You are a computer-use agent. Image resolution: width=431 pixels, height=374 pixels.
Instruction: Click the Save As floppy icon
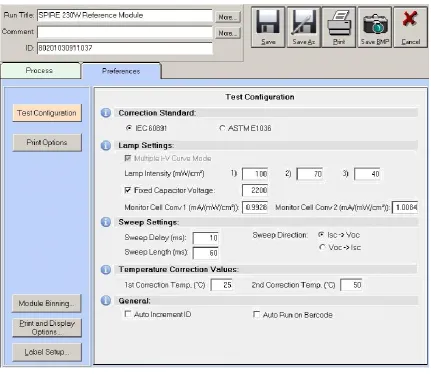(304, 27)
